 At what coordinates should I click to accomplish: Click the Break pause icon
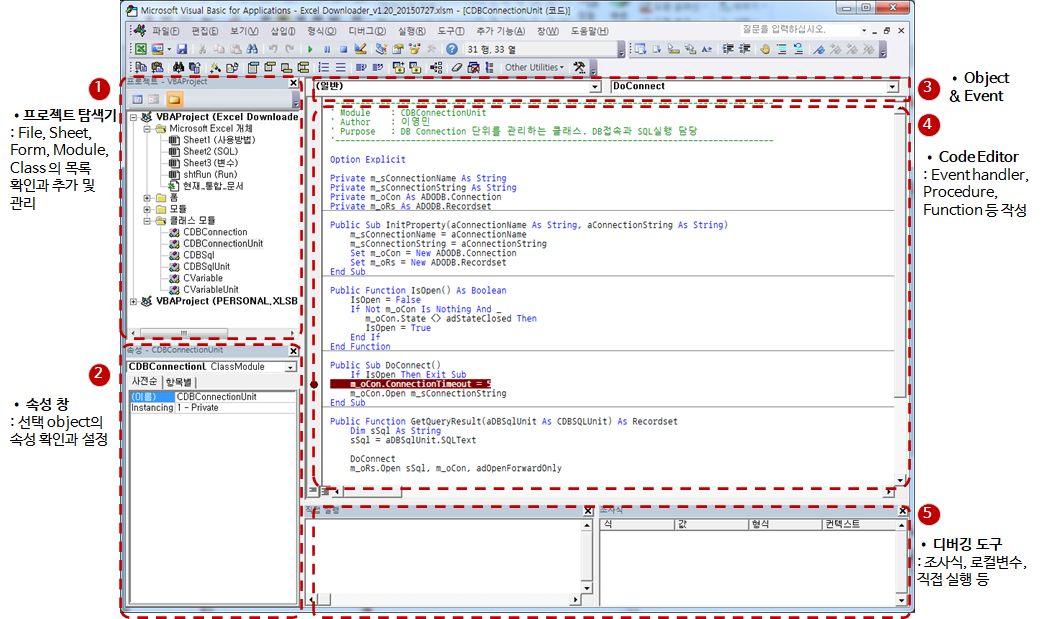327,49
